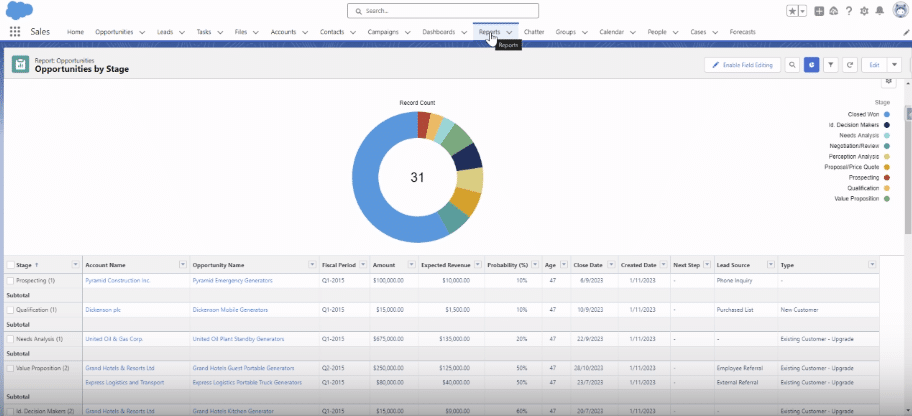Open United Oil & Gas Corp. account

[x=114, y=339]
